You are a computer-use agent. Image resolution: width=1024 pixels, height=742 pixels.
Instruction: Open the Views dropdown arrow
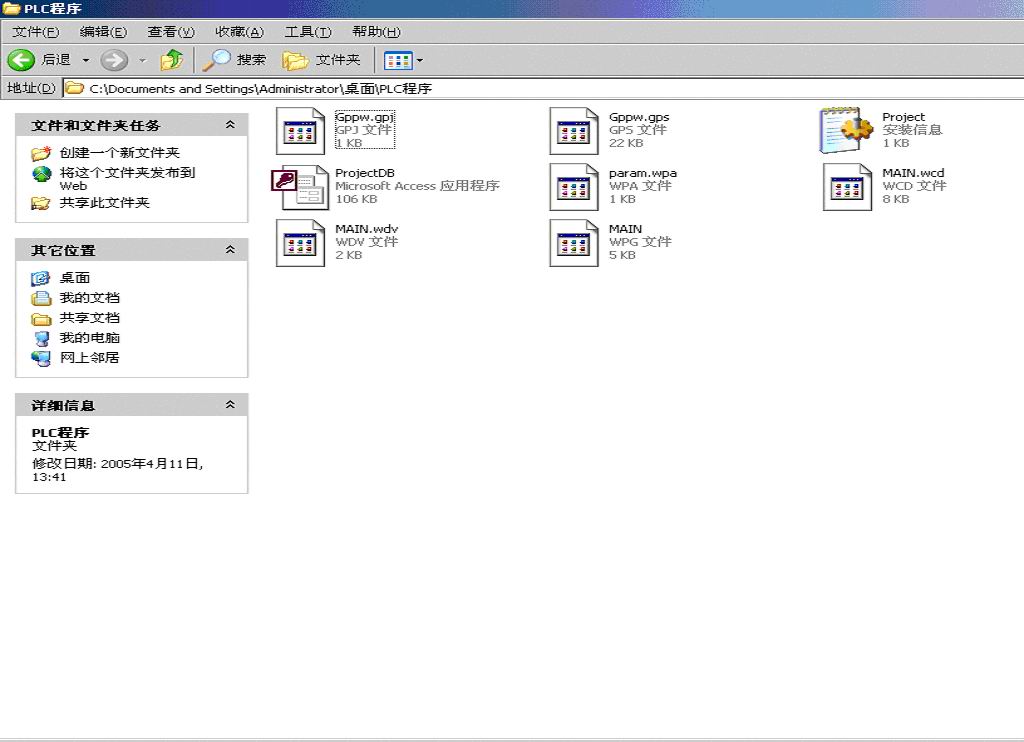pyautogui.click(x=420, y=61)
